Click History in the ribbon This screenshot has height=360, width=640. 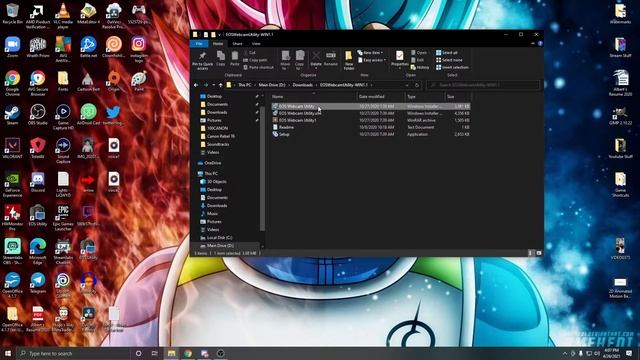pyautogui.click(x=420, y=67)
